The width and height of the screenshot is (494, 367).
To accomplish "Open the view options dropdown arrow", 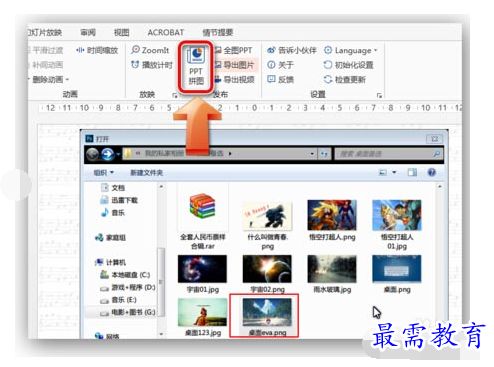I will [394, 172].
